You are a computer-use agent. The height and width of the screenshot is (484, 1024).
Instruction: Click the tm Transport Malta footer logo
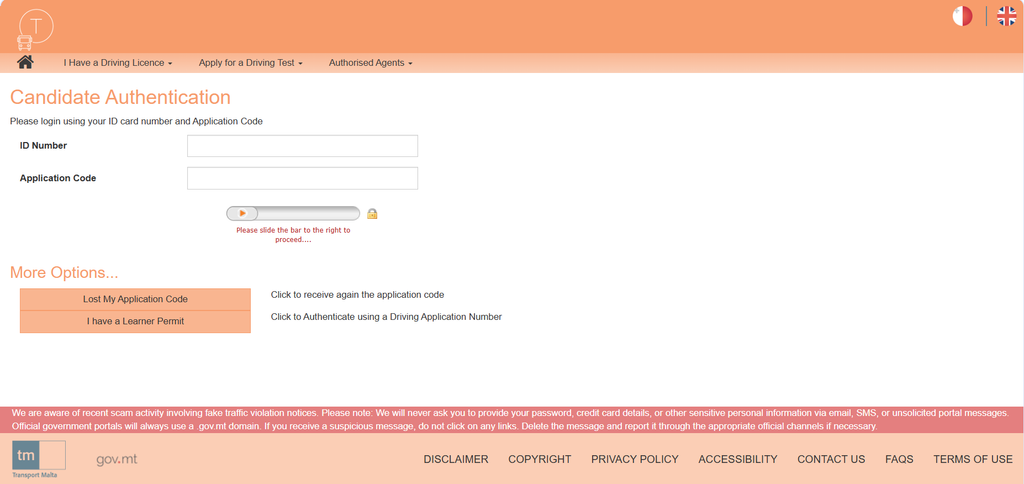pos(39,459)
